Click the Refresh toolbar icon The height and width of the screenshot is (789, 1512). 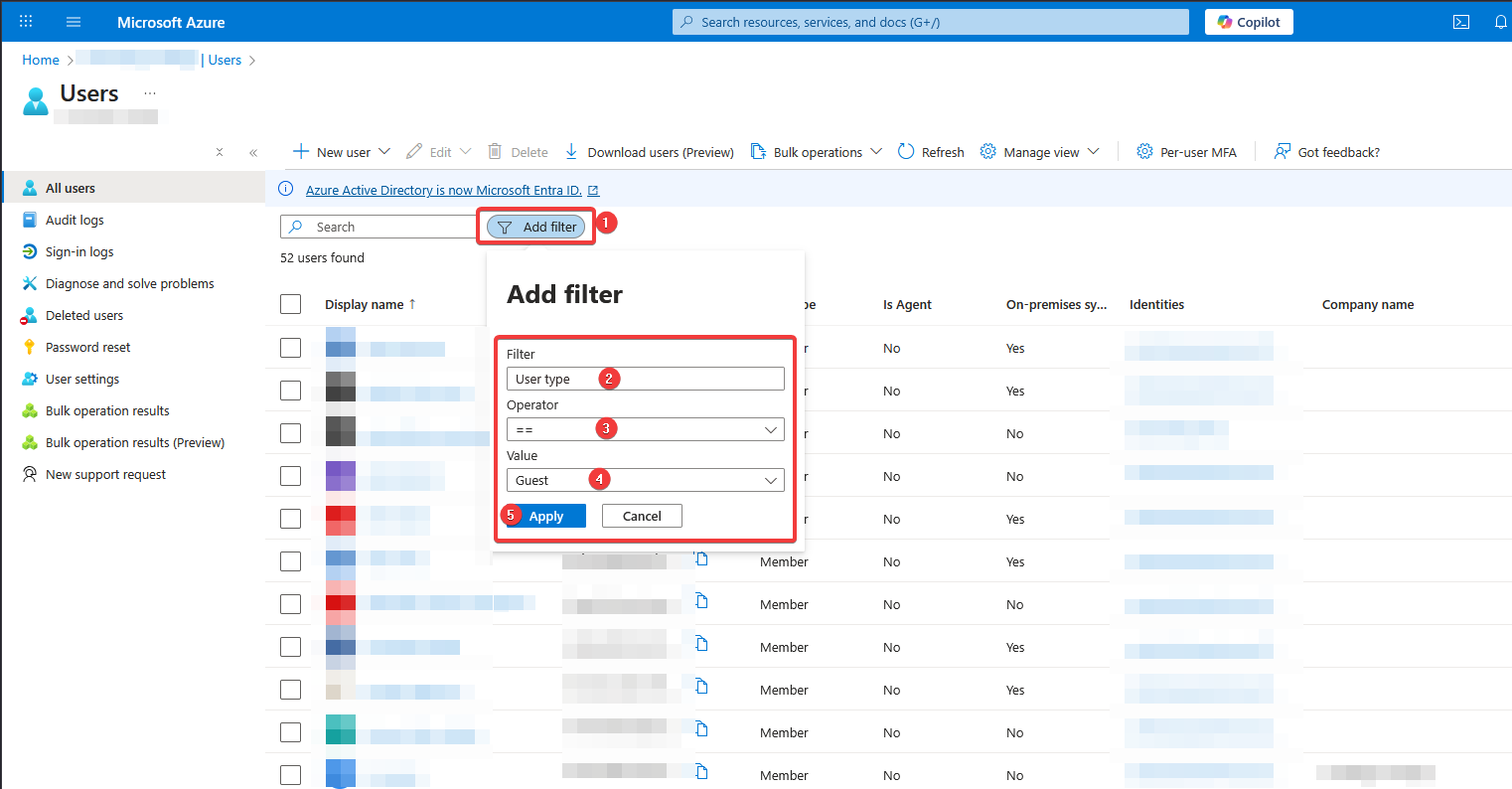click(x=906, y=152)
